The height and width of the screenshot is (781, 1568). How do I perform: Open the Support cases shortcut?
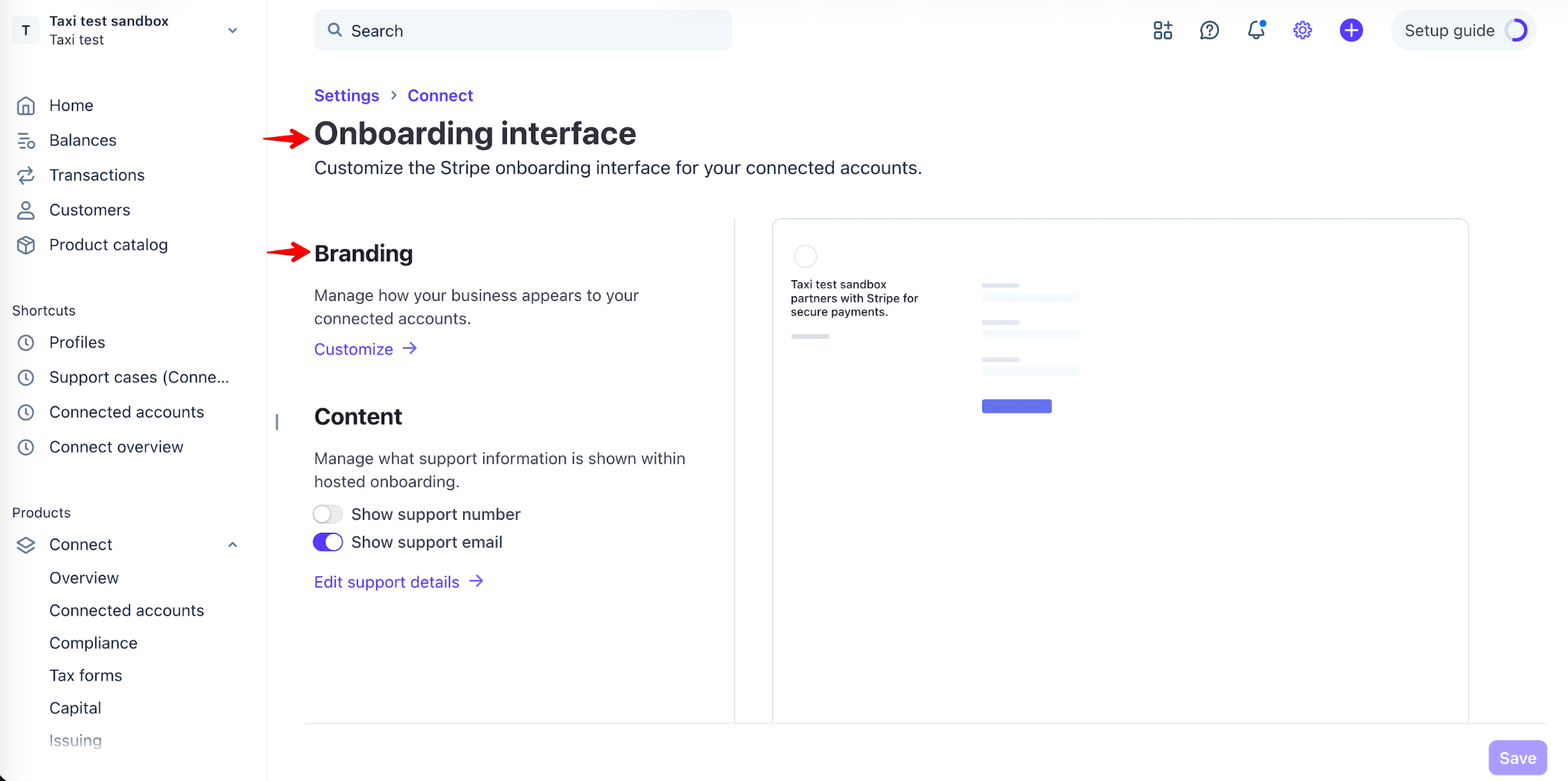click(139, 377)
